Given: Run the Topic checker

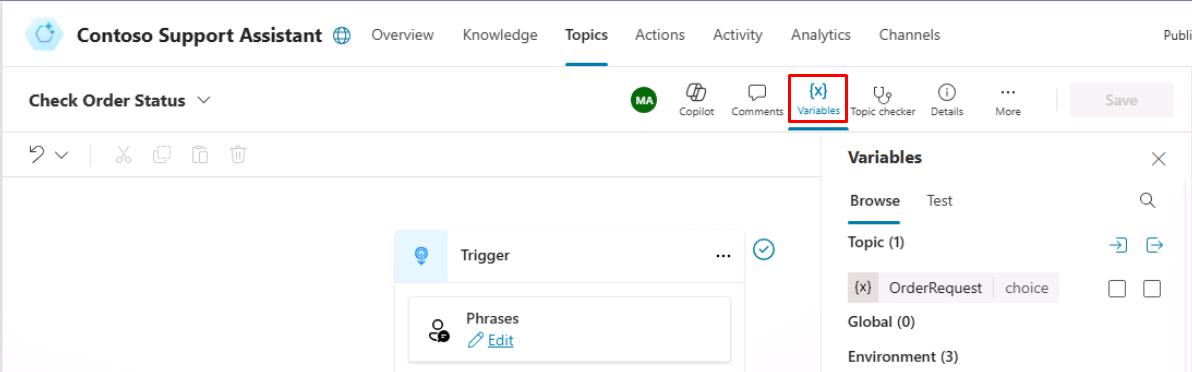Looking at the screenshot, I should tap(883, 100).
